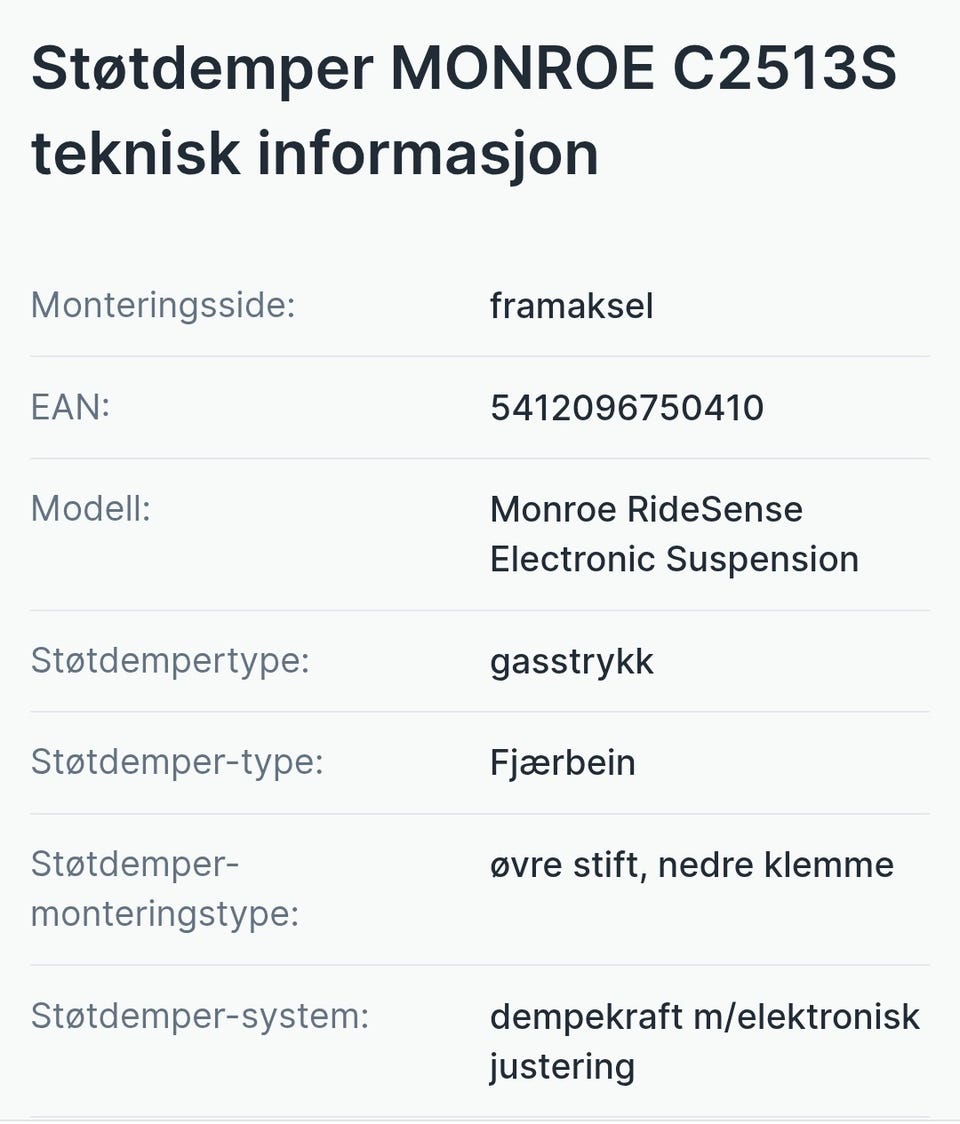Screen dimensions: 960x1124
Task: Select the value 'Fjærbein'
Action: (x=562, y=763)
